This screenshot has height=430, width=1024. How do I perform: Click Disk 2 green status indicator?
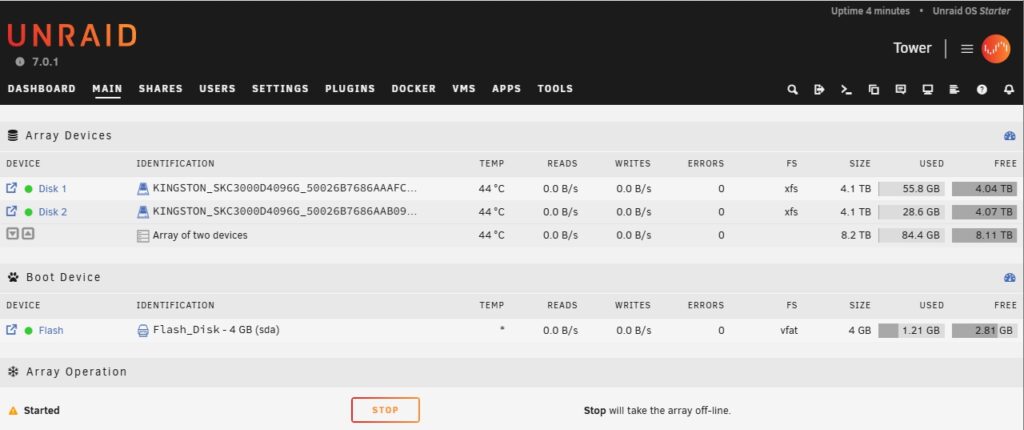[28, 212]
